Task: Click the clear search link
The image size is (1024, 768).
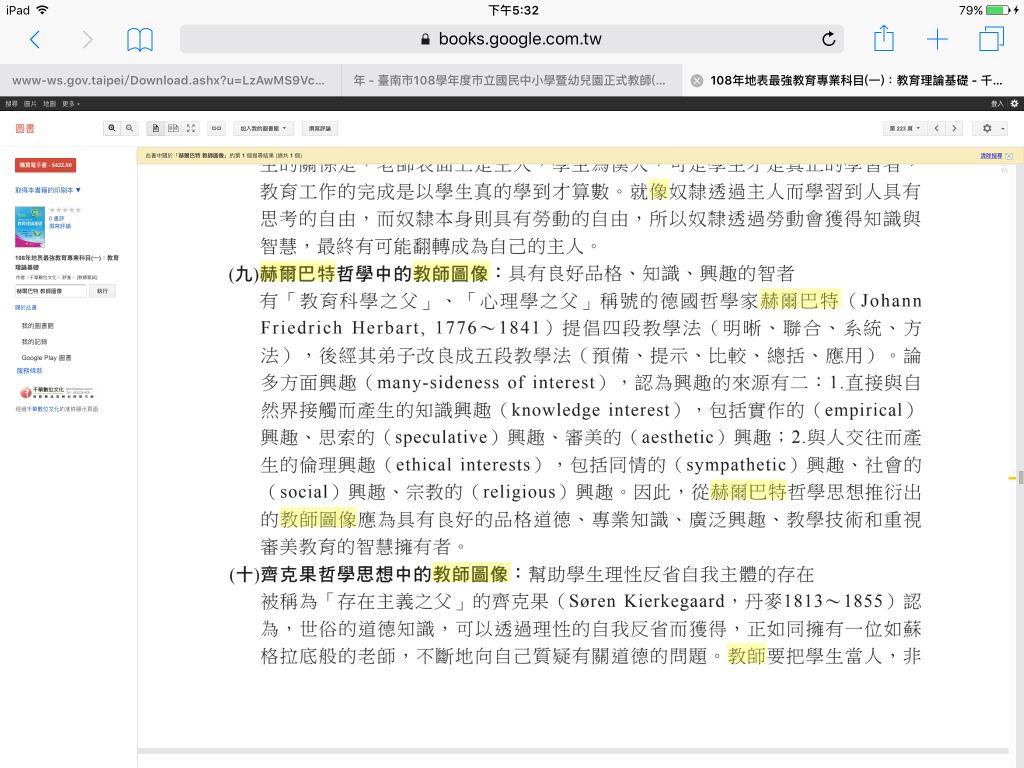Action: pos(991,156)
